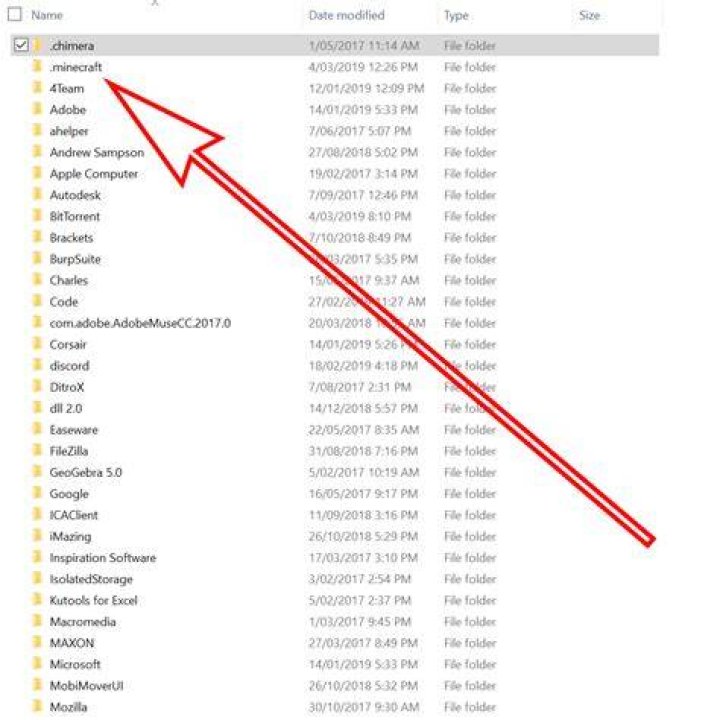Click File folder type in Microsoft row
The image size is (720, 720).
point(470,664)
